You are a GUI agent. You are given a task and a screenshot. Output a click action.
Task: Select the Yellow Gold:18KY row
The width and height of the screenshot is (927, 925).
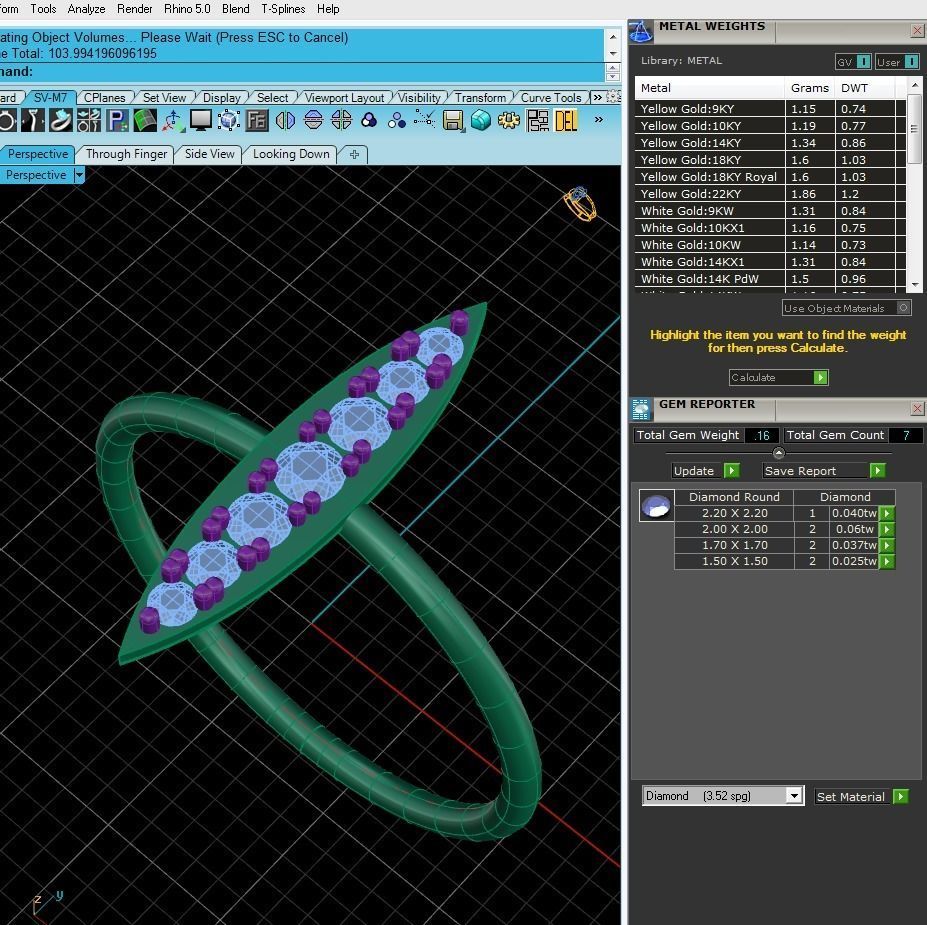(770, 160)
